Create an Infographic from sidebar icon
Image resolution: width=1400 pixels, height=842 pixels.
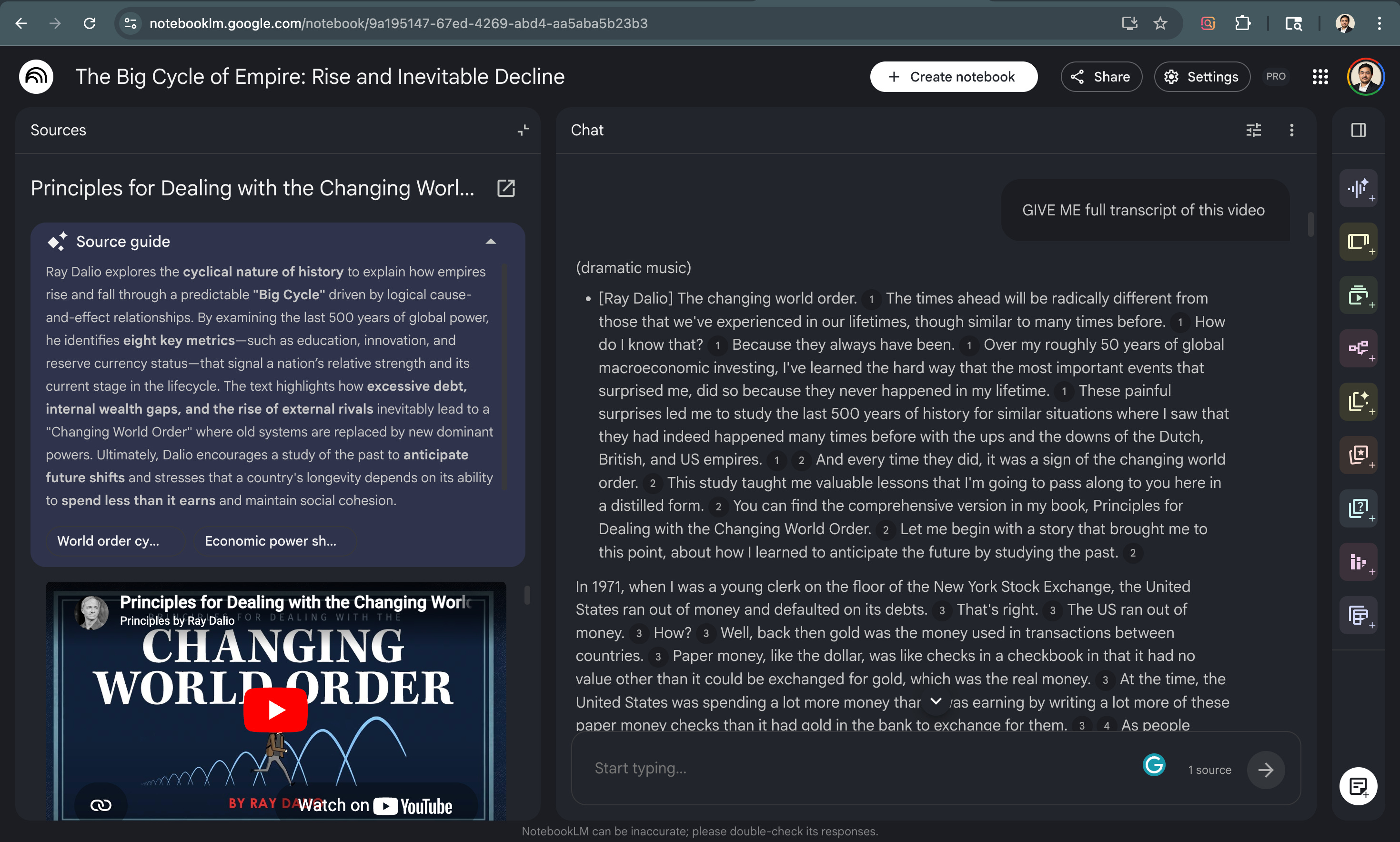(x=1359, y=561)
